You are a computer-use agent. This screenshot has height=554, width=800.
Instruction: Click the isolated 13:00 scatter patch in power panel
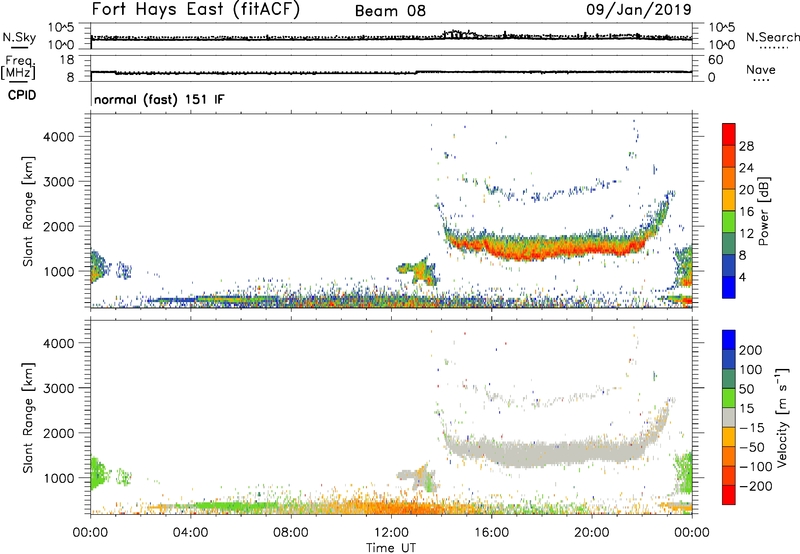(x=418, y=270)
